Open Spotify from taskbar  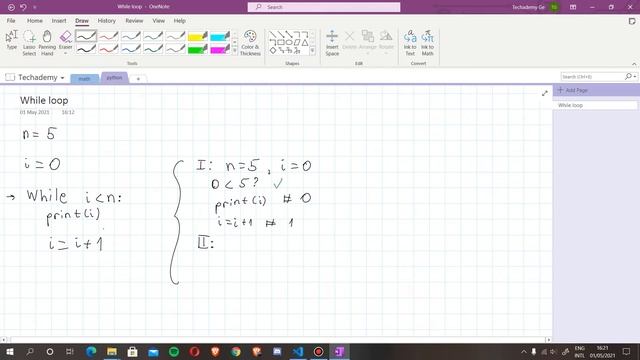click(174, 351)
